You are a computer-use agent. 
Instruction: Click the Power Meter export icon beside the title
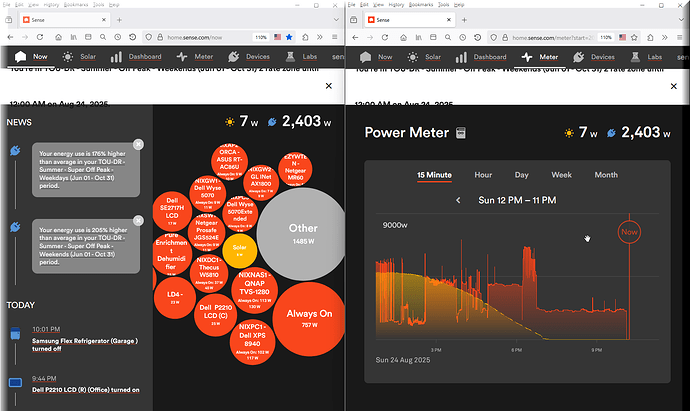461,133
